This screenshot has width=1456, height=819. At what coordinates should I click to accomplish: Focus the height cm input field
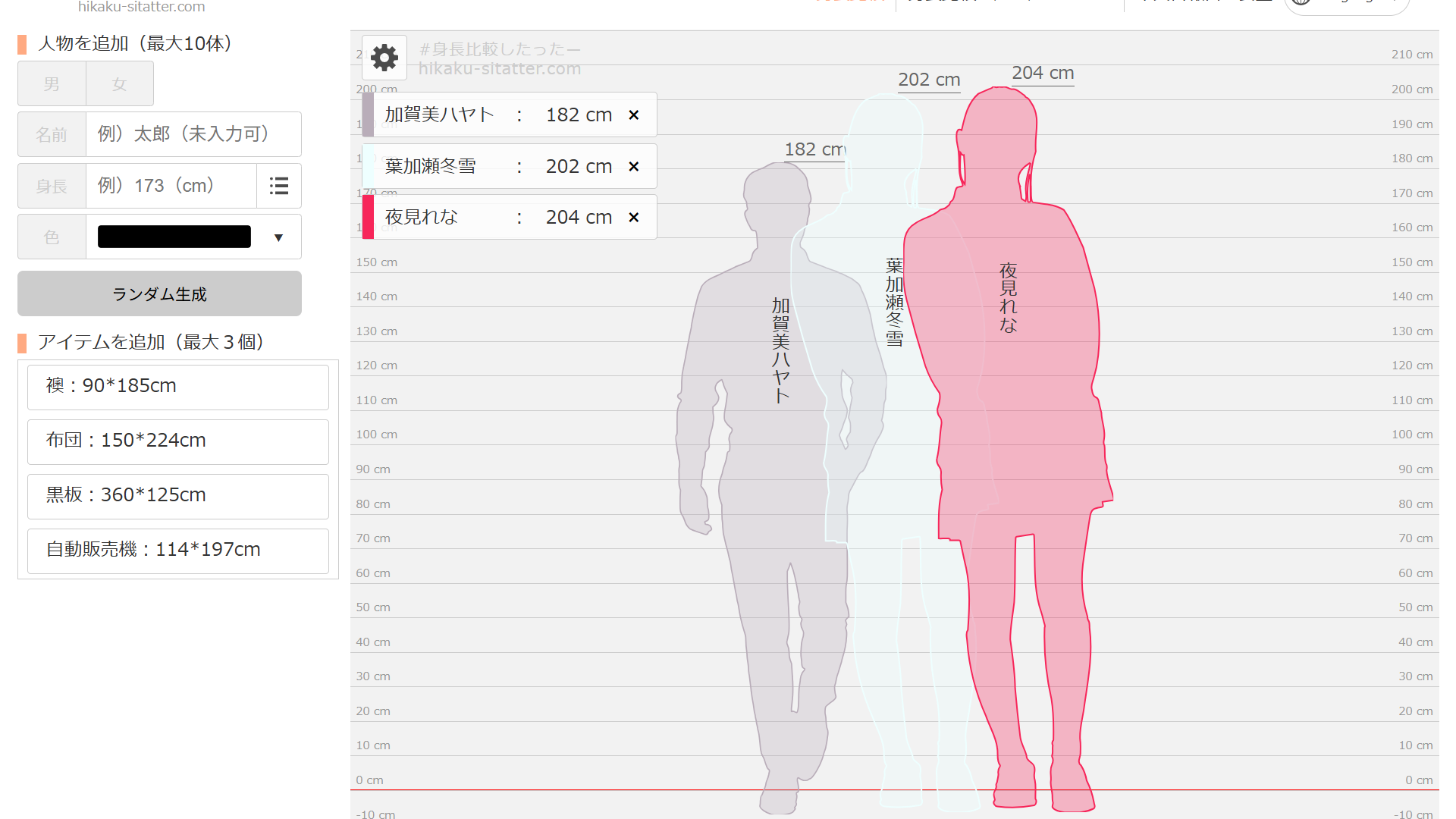point(171,186)
